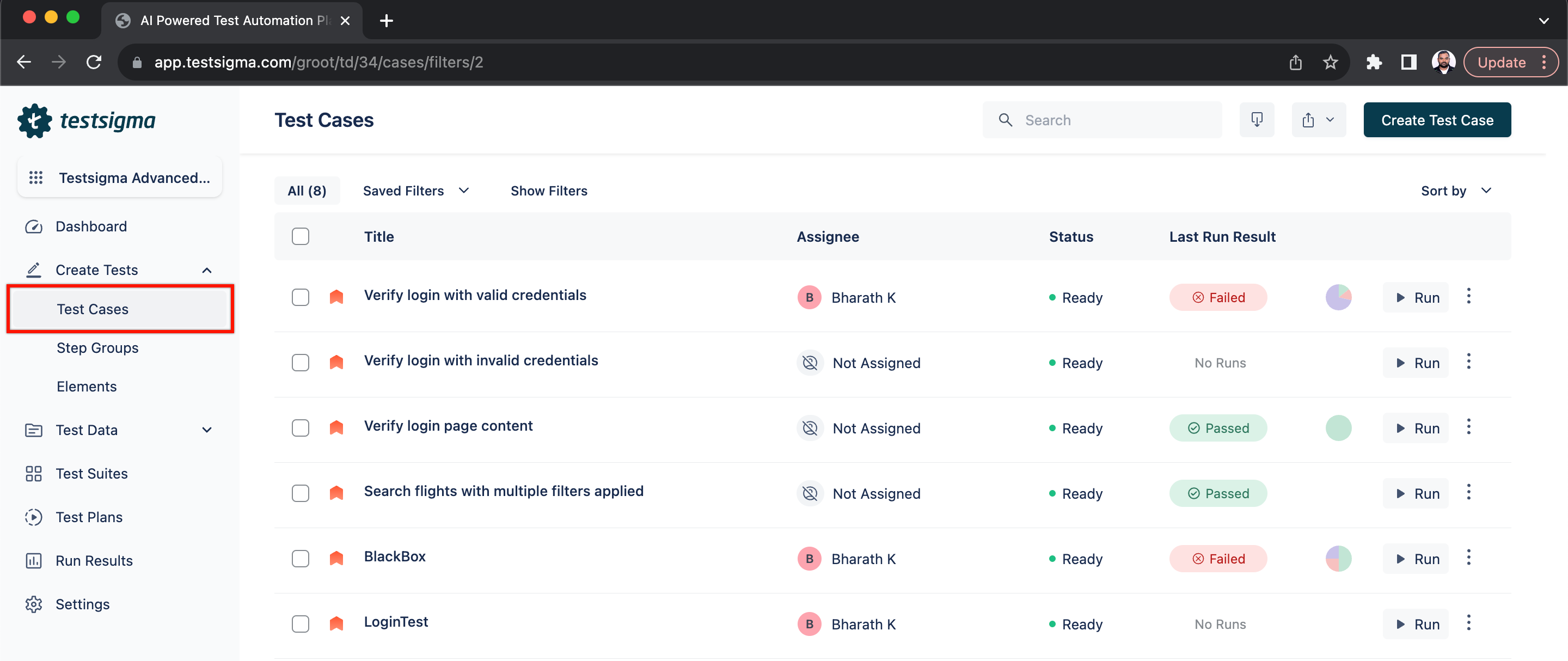Click Show Filters

[548, 191]
